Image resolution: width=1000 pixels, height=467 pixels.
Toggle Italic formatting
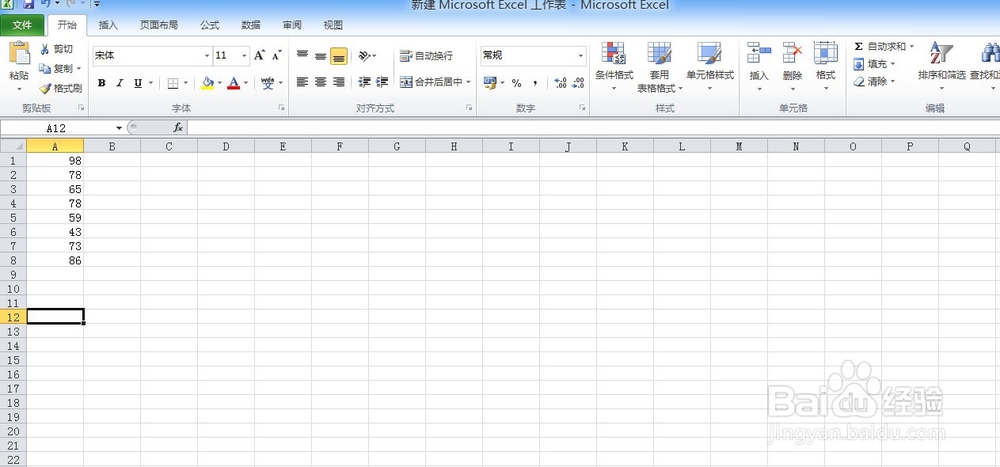click(x=119, y=83)
